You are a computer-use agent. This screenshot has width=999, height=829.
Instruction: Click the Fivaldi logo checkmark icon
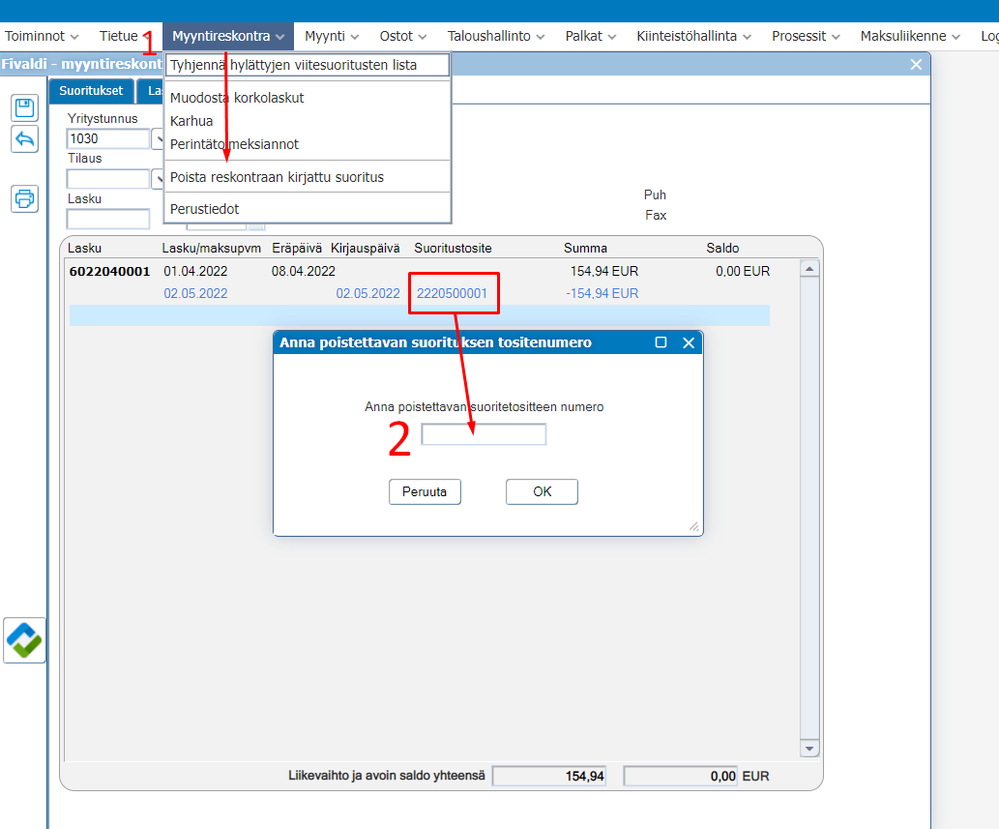pos(24,640)
